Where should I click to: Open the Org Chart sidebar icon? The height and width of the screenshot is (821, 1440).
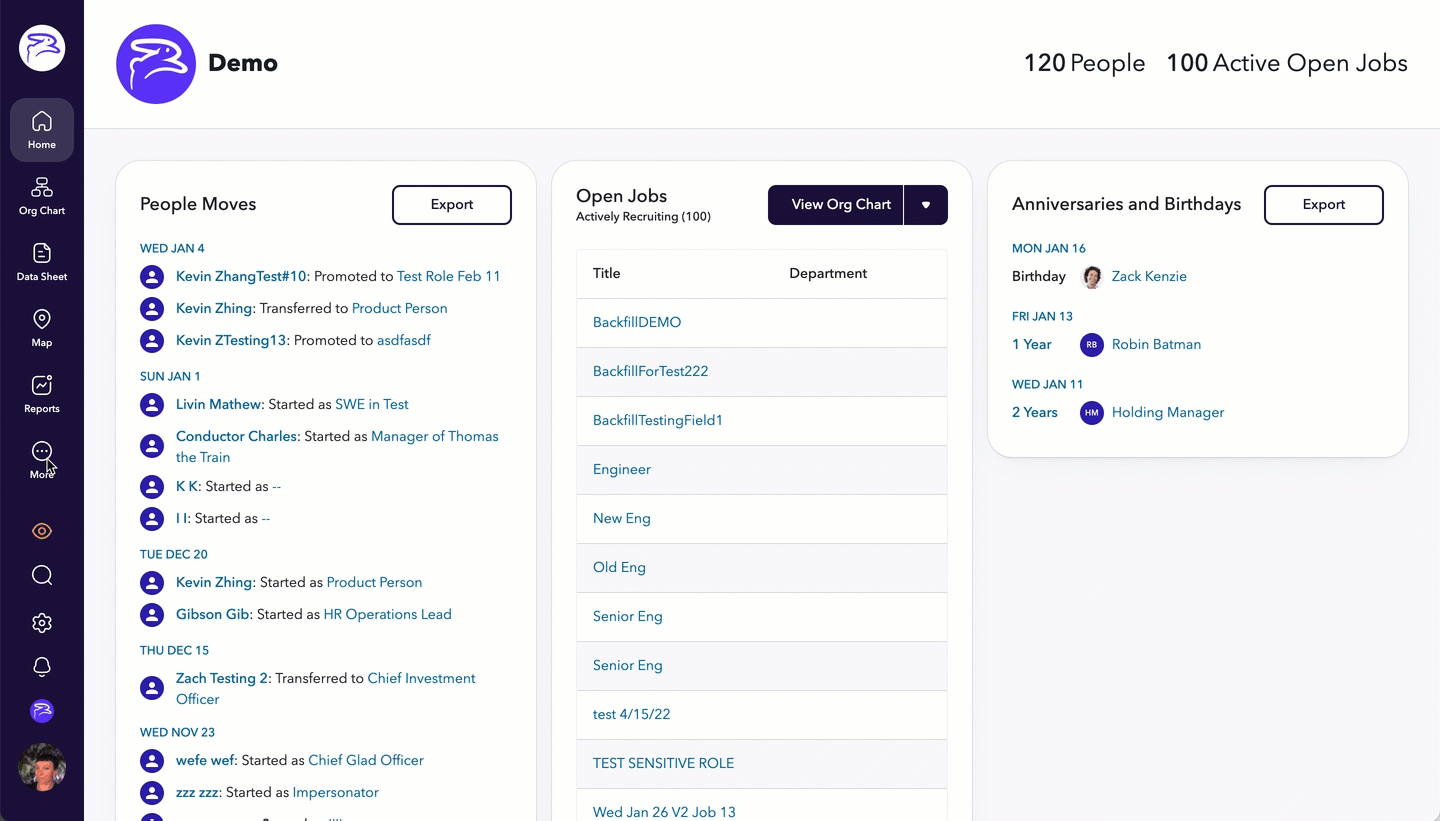click(x=42, y=196)
